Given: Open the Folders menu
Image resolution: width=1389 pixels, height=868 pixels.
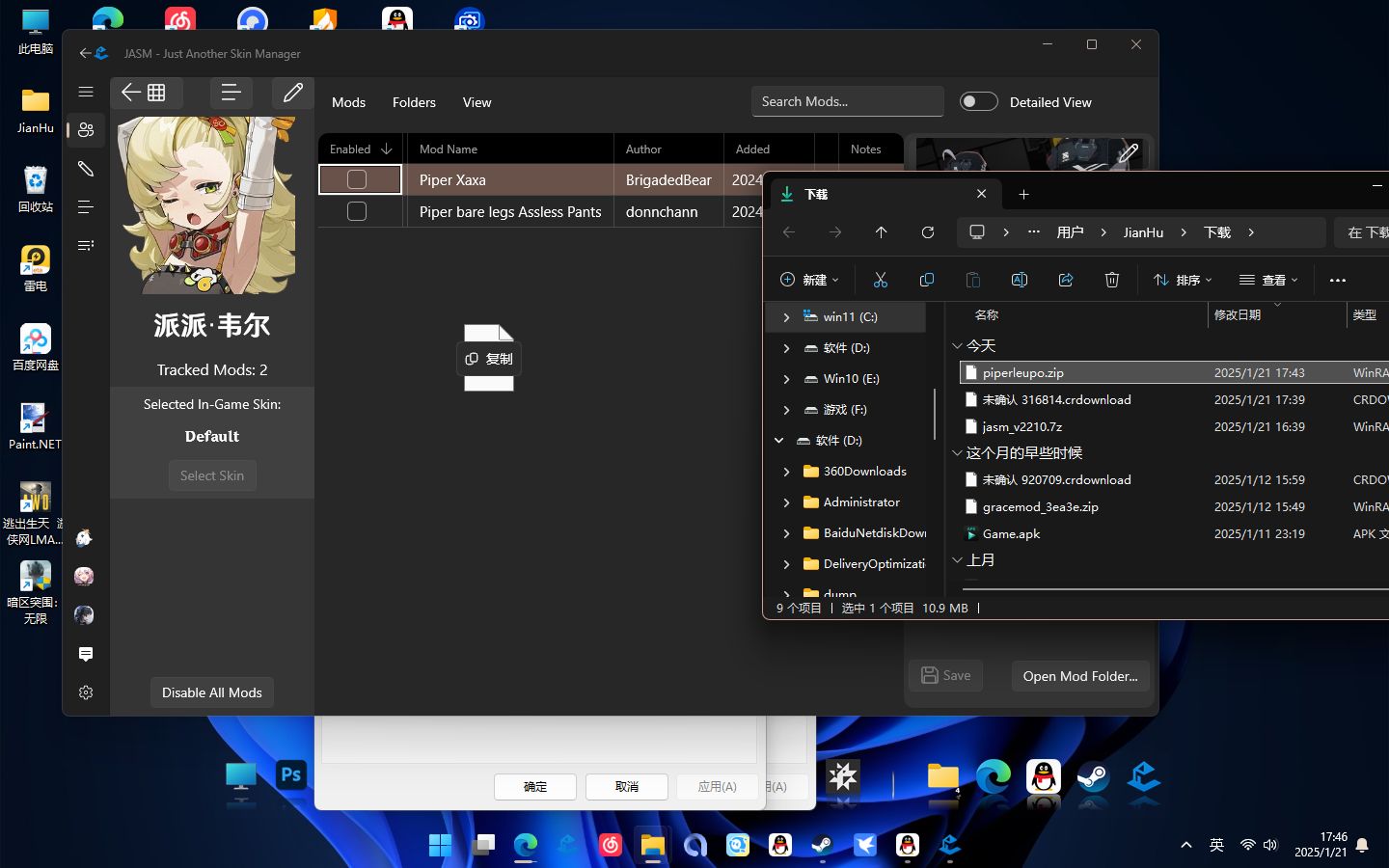Looking at the screenshot, I should click(x=414, y=102).
